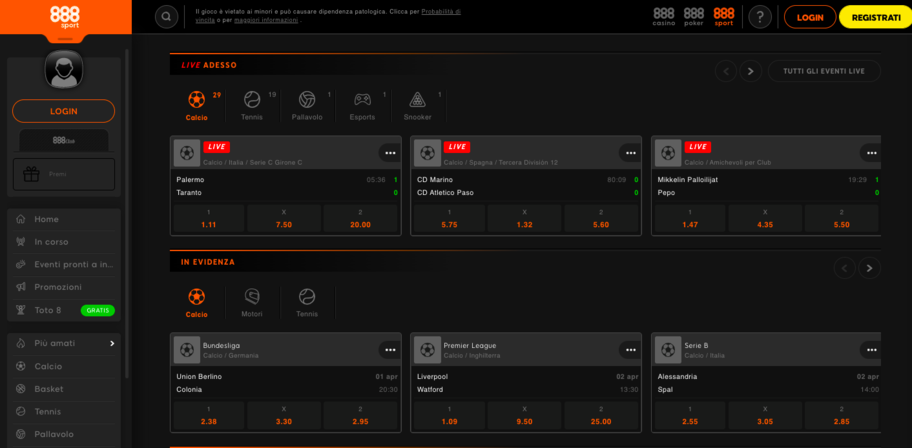Click soccer ball icon on Premier League card
Image resolution: width=912 pixels, height=448 pixels.
[x=428, y=350]
